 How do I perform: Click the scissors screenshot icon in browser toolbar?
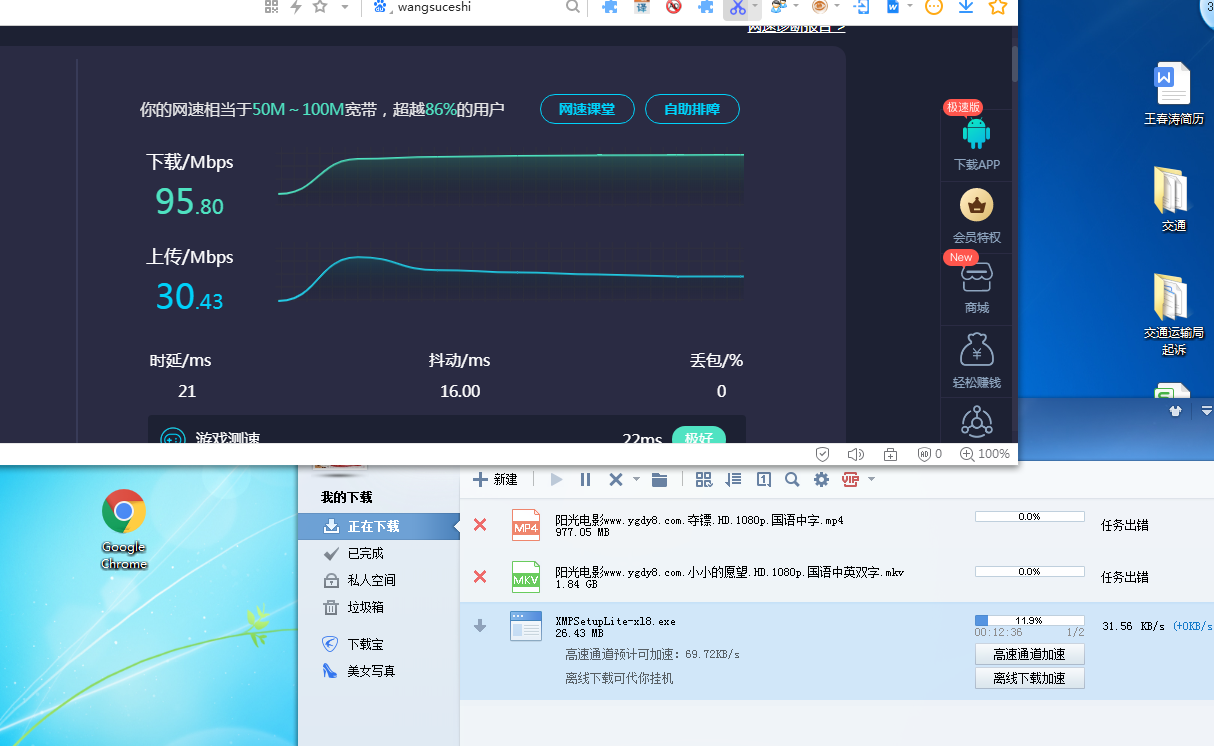pos(736,7)
